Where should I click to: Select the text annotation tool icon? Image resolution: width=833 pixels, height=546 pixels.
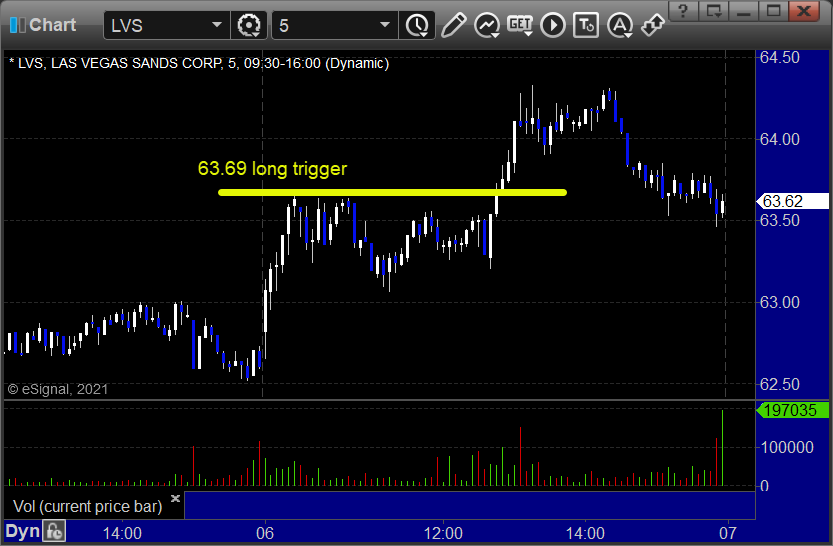coord(586,25)
